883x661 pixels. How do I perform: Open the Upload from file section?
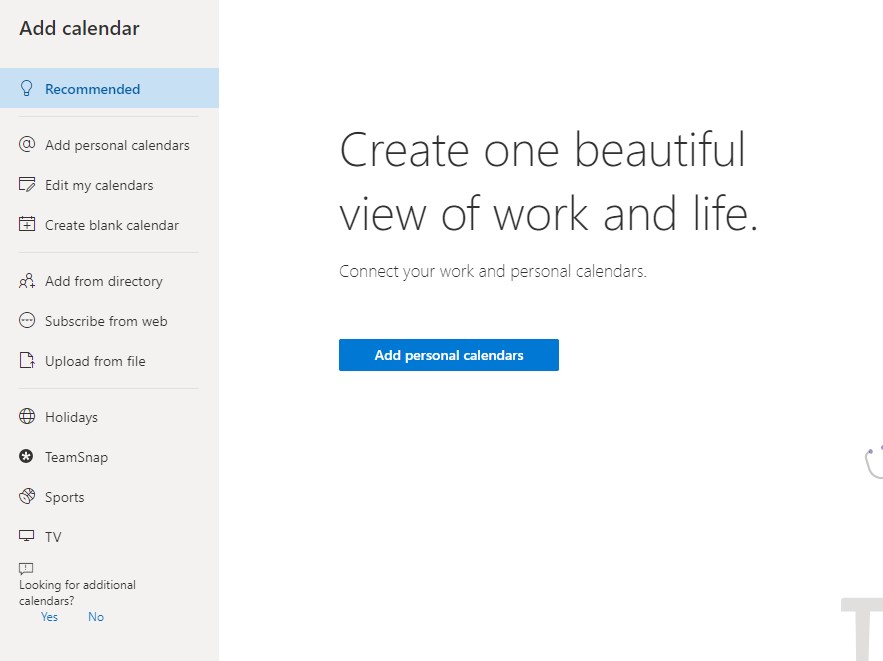pos(95,361)
